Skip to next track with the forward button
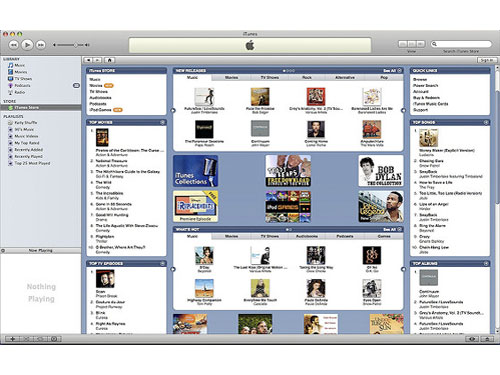Screen dimensions: 500x375 41,45
